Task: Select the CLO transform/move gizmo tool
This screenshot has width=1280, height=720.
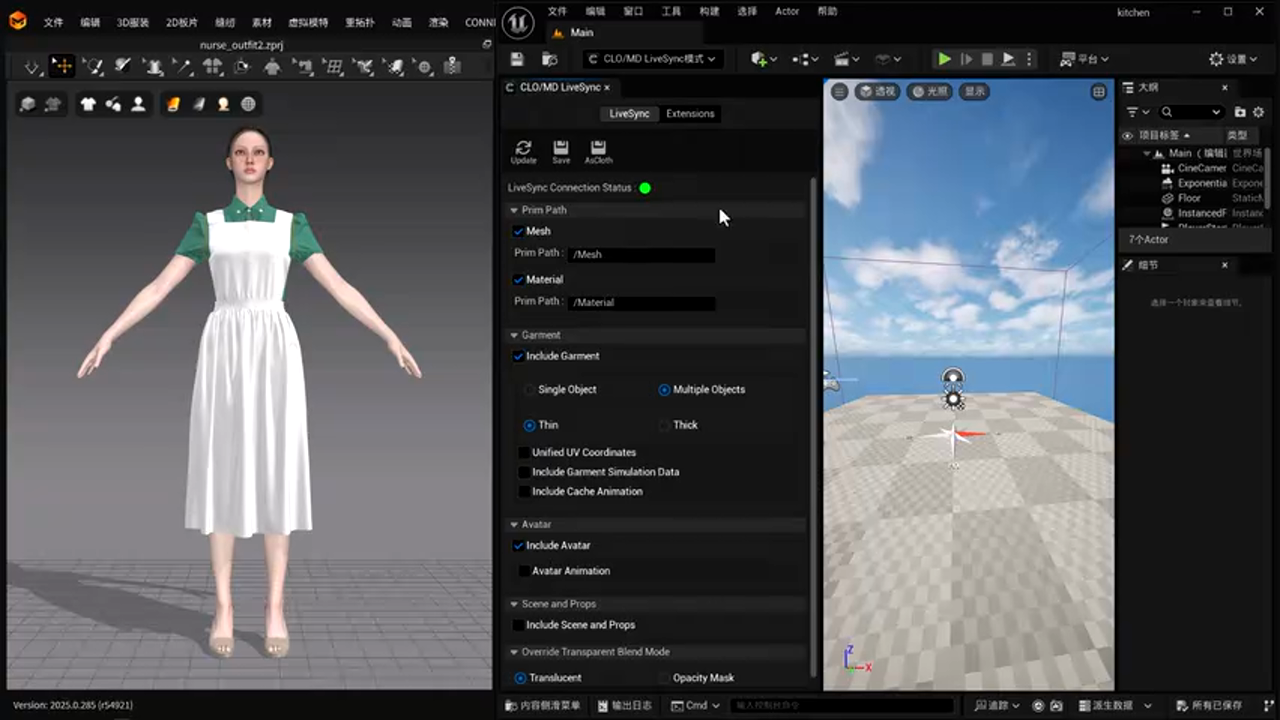Action: point(62,67)
